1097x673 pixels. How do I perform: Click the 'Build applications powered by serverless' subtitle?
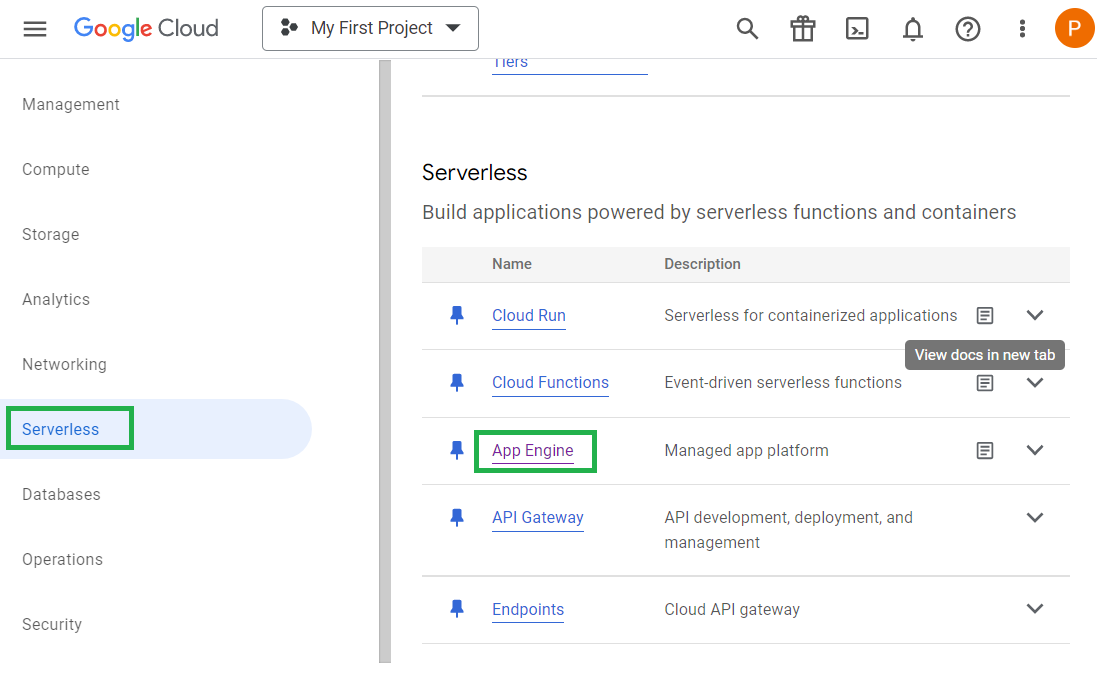[x=719, y=212]
